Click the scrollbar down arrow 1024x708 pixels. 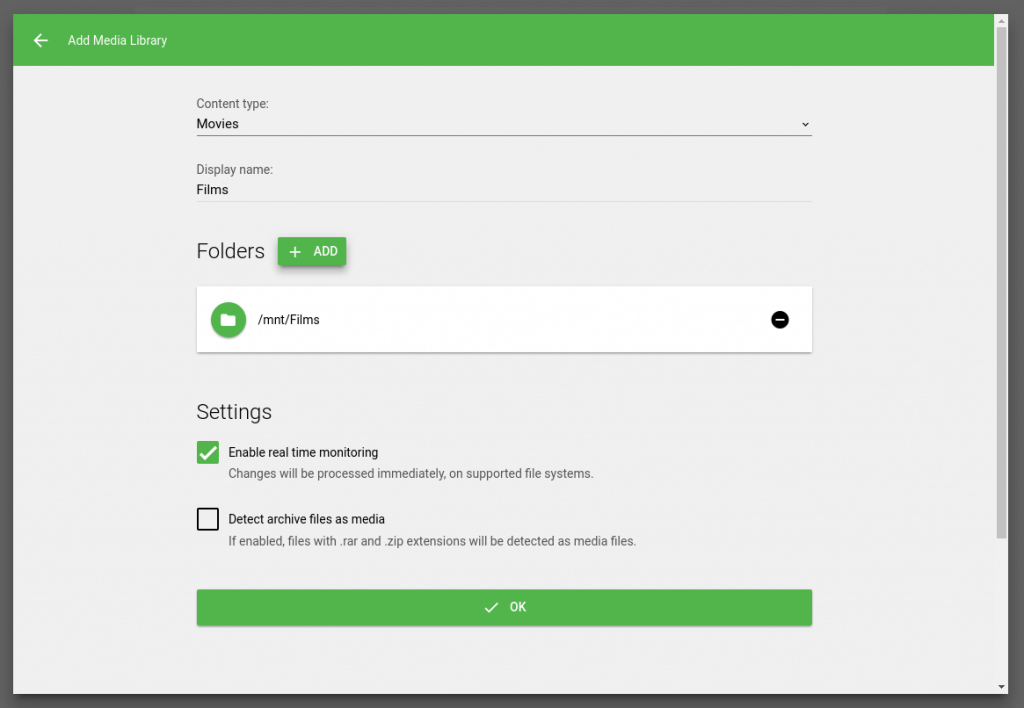click(x=1001, y=686)
